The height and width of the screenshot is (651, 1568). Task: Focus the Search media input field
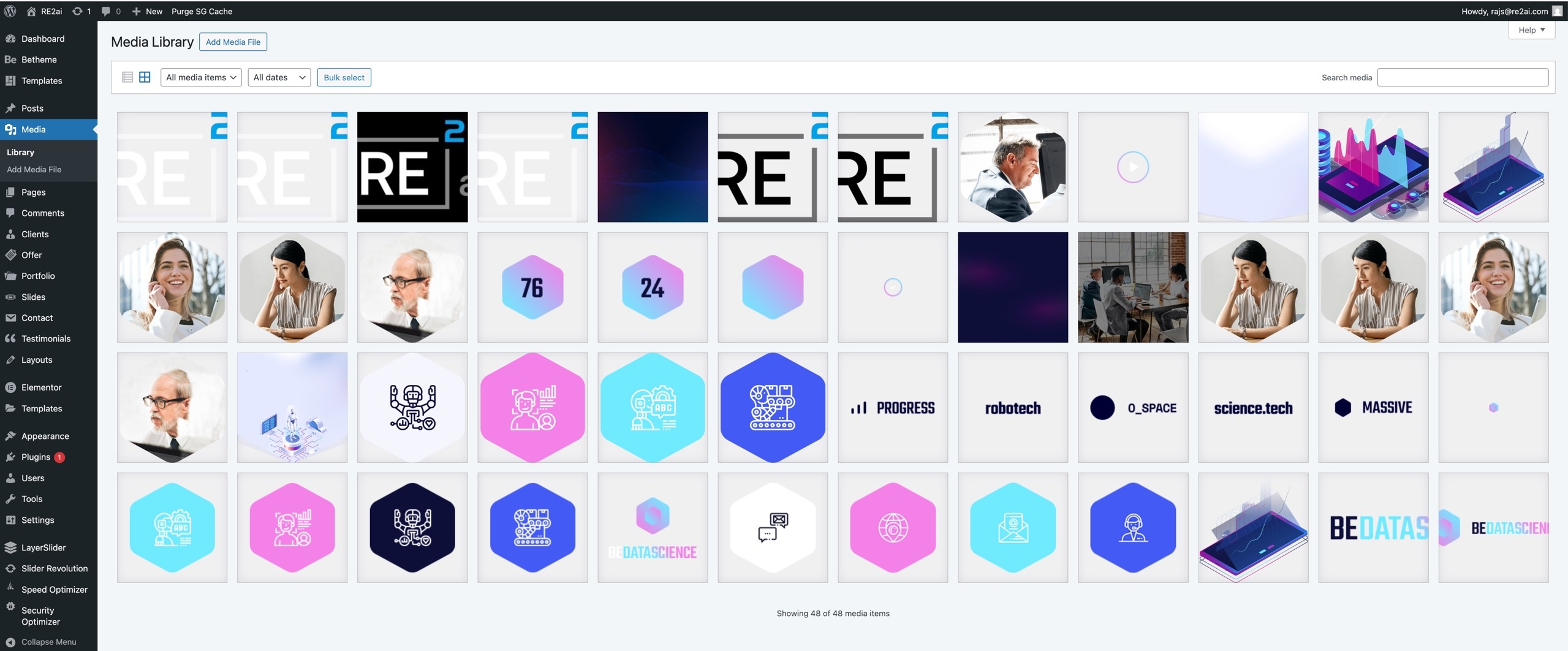tap(1462, 77)
